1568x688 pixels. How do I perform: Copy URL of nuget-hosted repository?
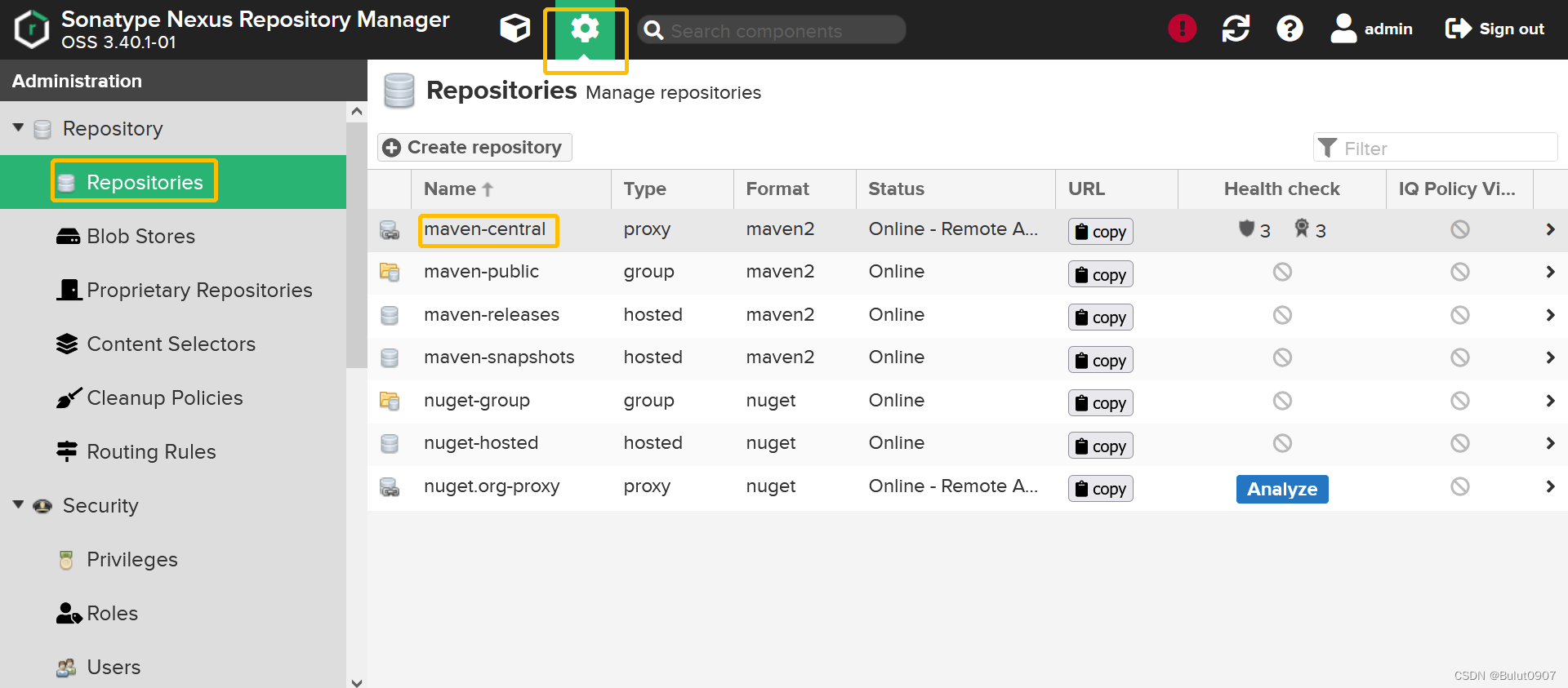pyautogui.click(x=1100, y=446)
